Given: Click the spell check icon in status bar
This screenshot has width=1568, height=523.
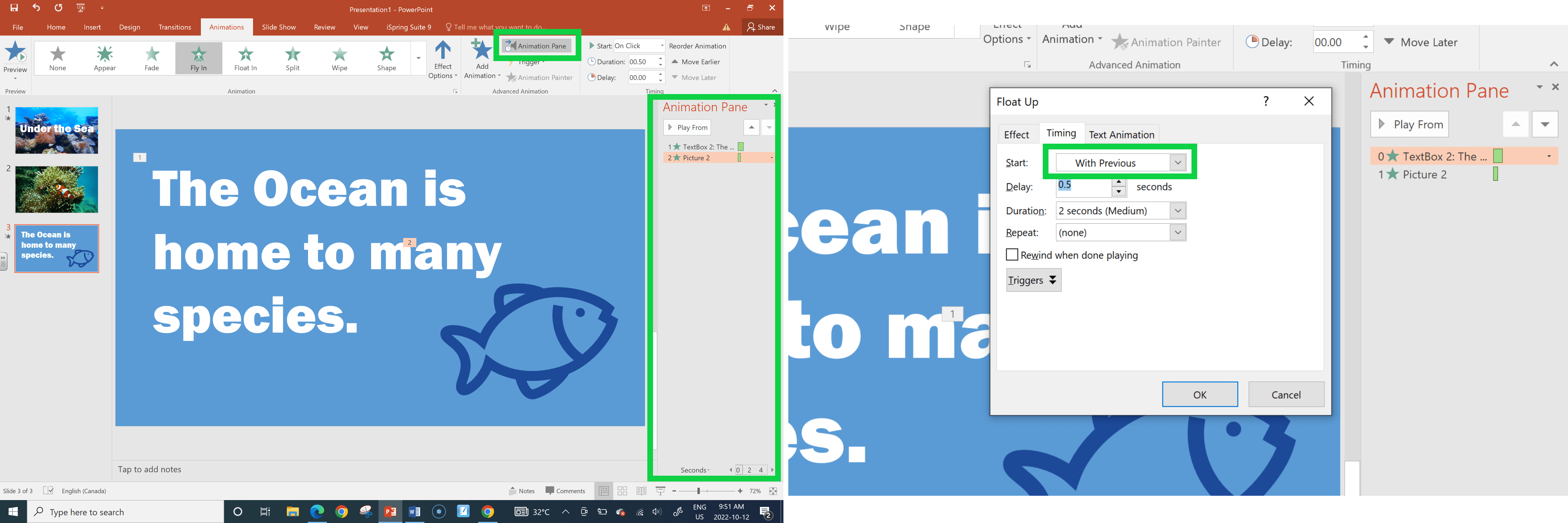Looking at the screenshot, I should tap(48, 490).
